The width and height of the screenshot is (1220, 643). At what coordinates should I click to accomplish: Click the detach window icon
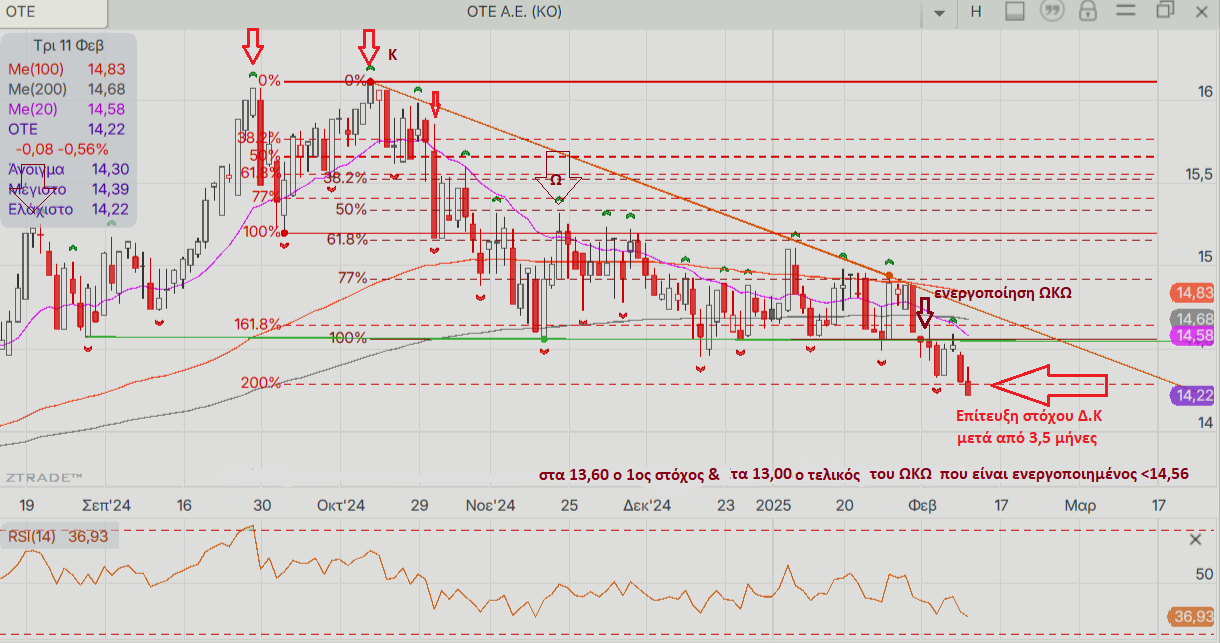[x=1164, y=11]
